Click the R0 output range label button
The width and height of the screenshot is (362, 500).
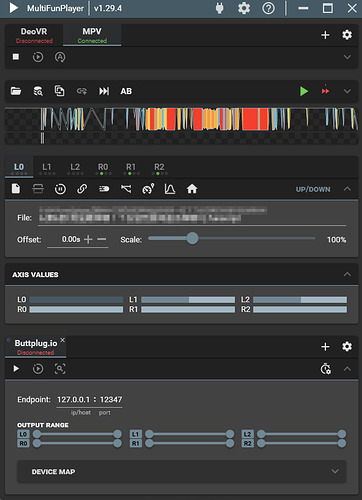pyautogui.click(x=23, y=443)
